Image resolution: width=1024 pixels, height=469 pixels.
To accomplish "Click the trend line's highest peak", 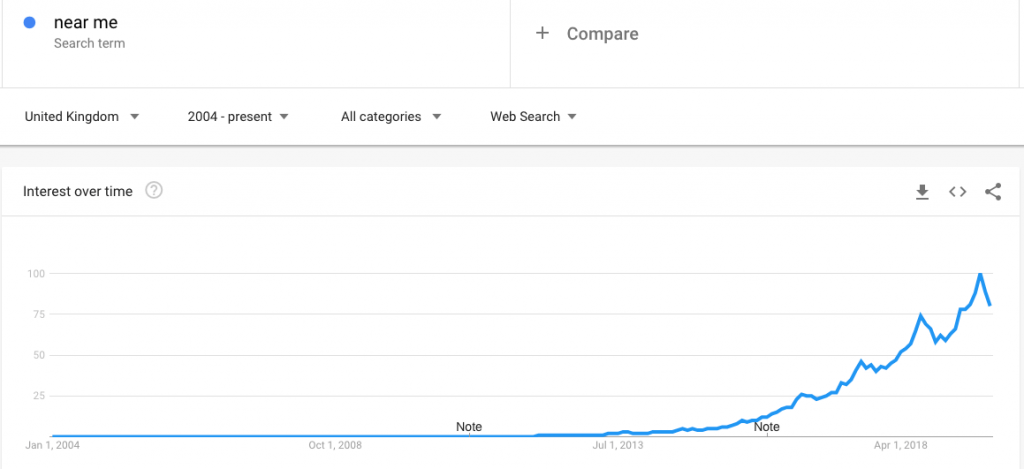I will click(x=980, y=274).
